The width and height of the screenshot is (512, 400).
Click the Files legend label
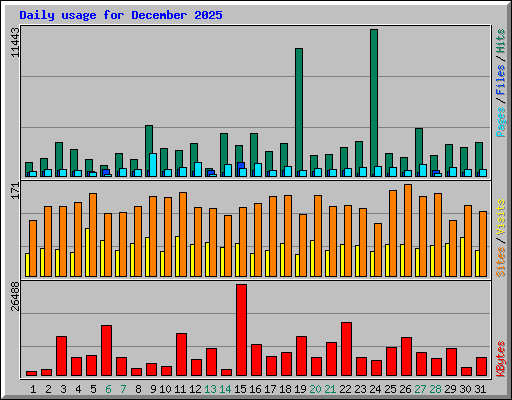click(x=501, y=80)
